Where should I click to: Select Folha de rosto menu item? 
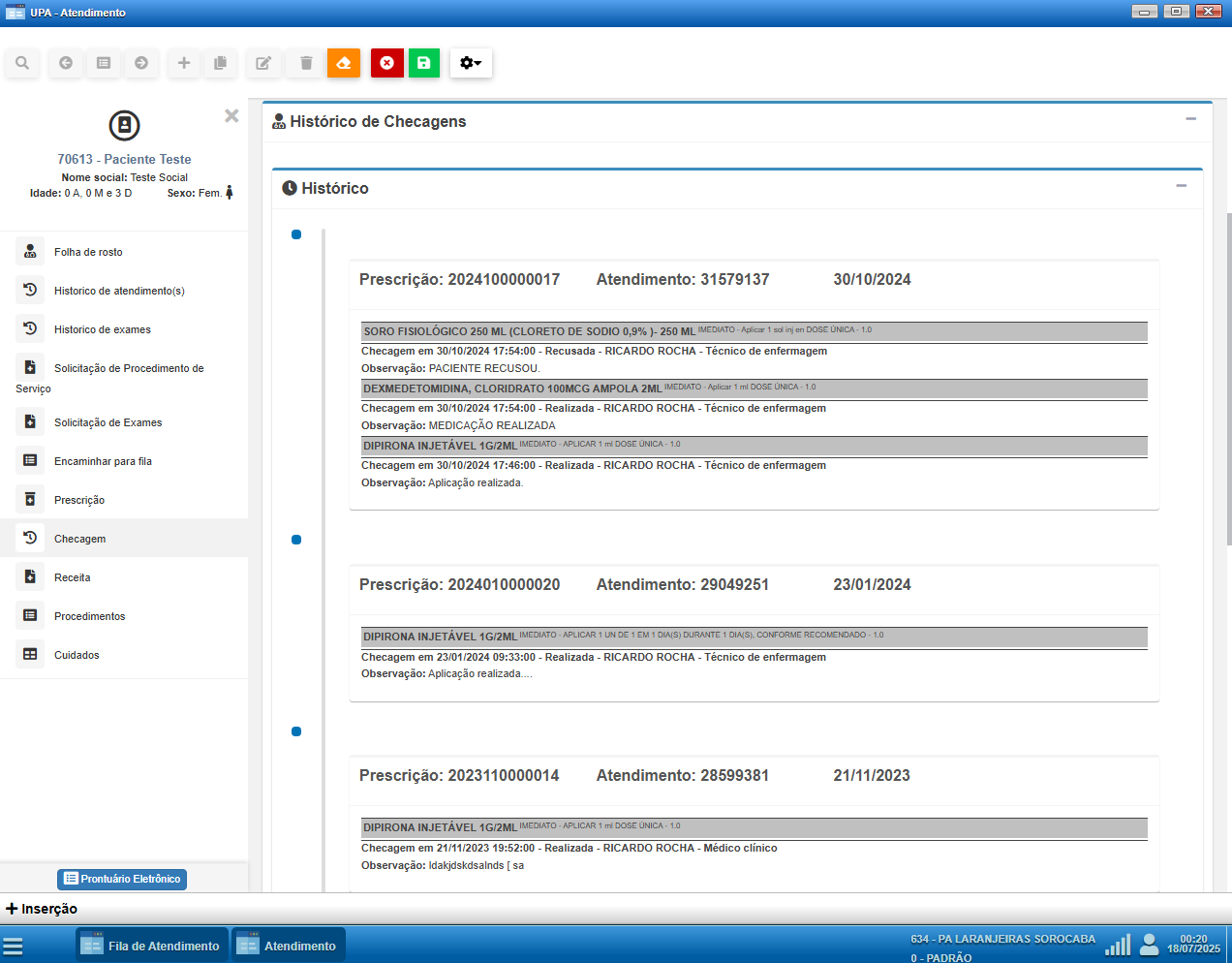[x=88, y=252]
